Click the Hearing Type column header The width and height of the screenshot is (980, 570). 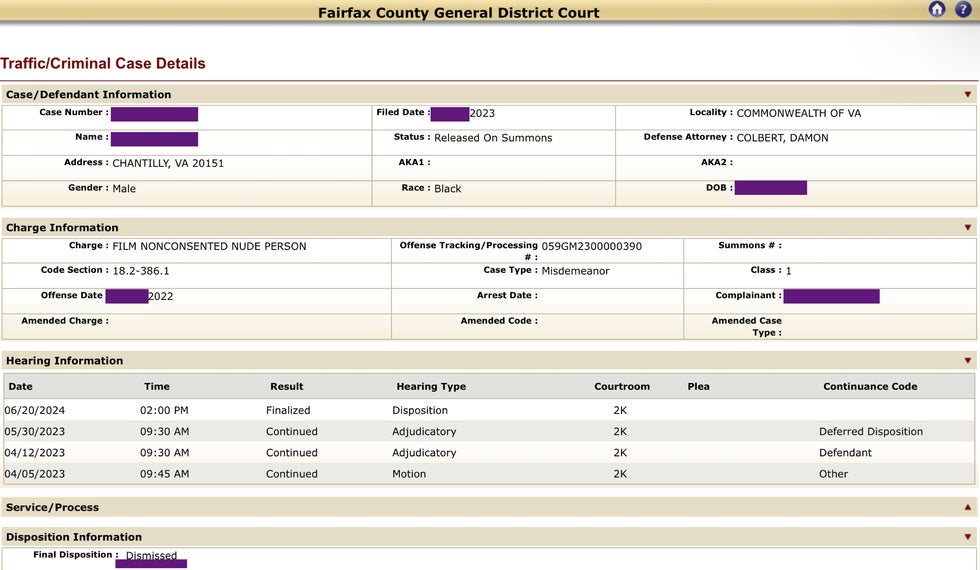(x=431, y=386)
